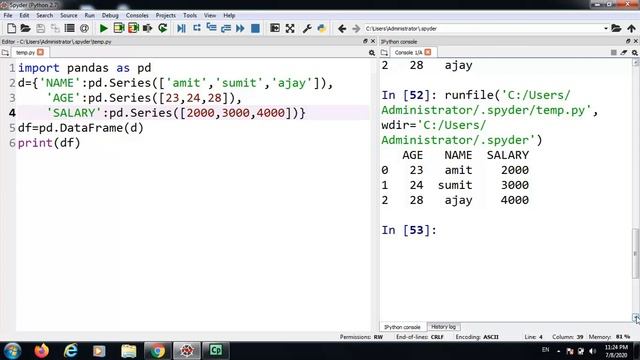Go forward with the right arrow
The height and width of the screenshot is (360, 640).
tap(356, 29)
